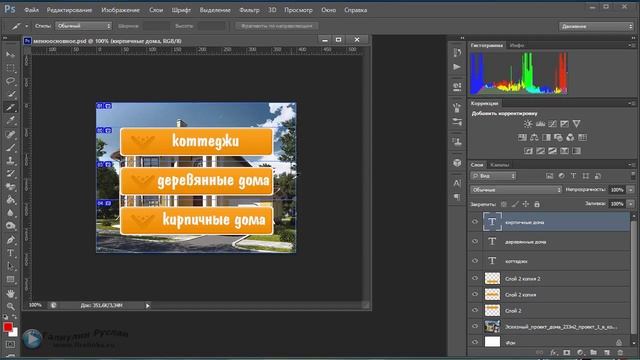Hide the коттеджи text layer
The height and width of the screenshot is (360, 640).
pos(475,260)
